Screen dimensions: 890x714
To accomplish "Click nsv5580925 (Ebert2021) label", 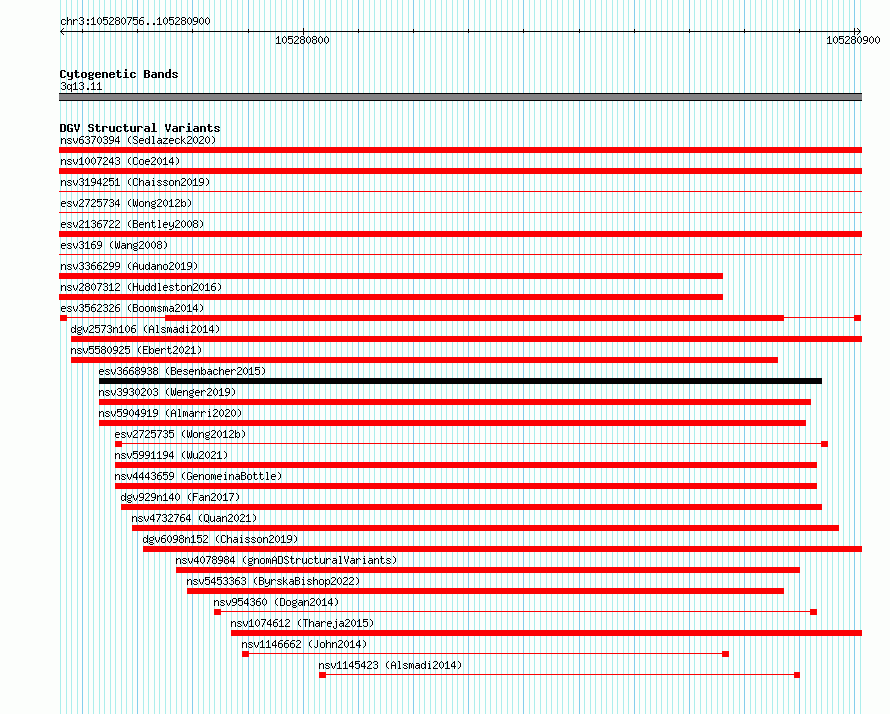I will [136, 350].
